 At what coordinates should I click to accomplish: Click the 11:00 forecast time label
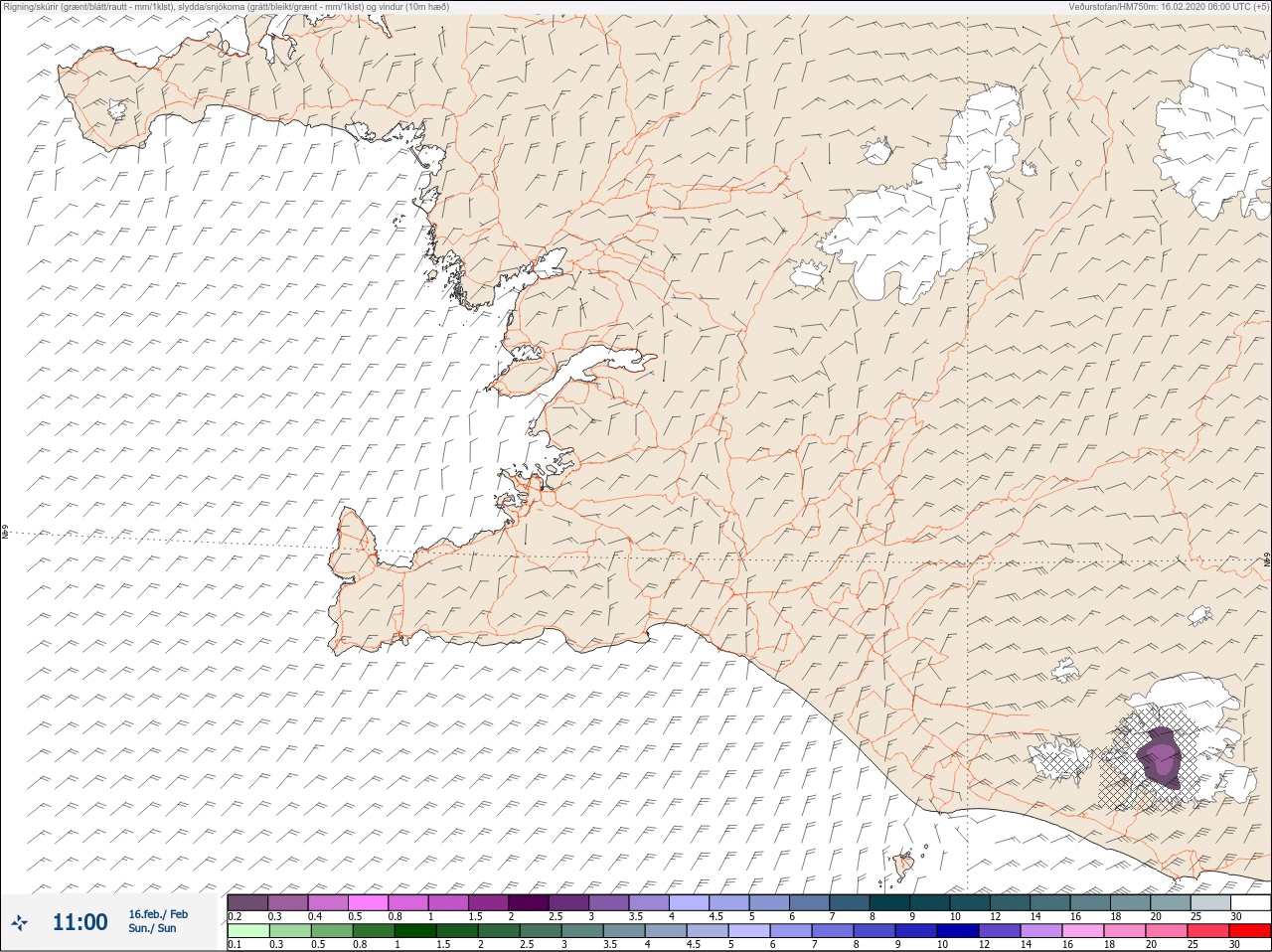point(79,922)
